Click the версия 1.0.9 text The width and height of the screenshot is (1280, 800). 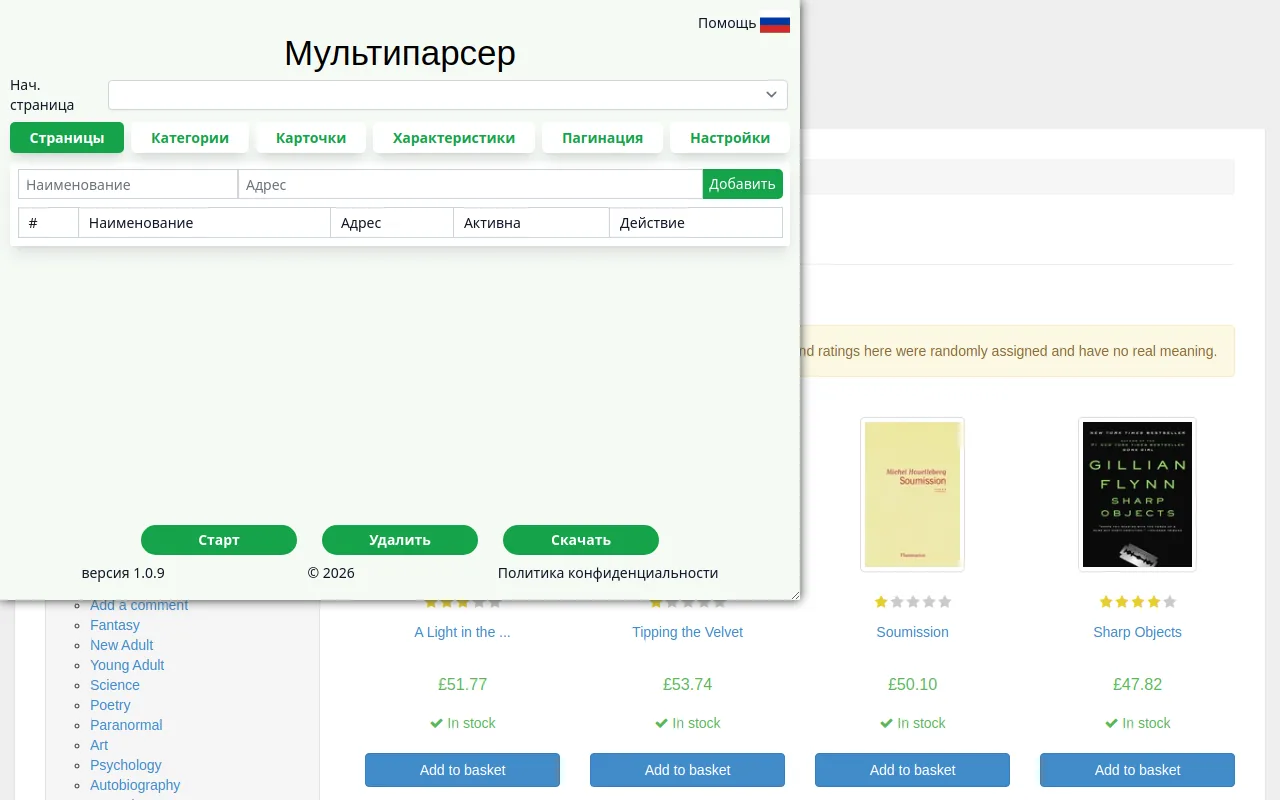point(123,573)
